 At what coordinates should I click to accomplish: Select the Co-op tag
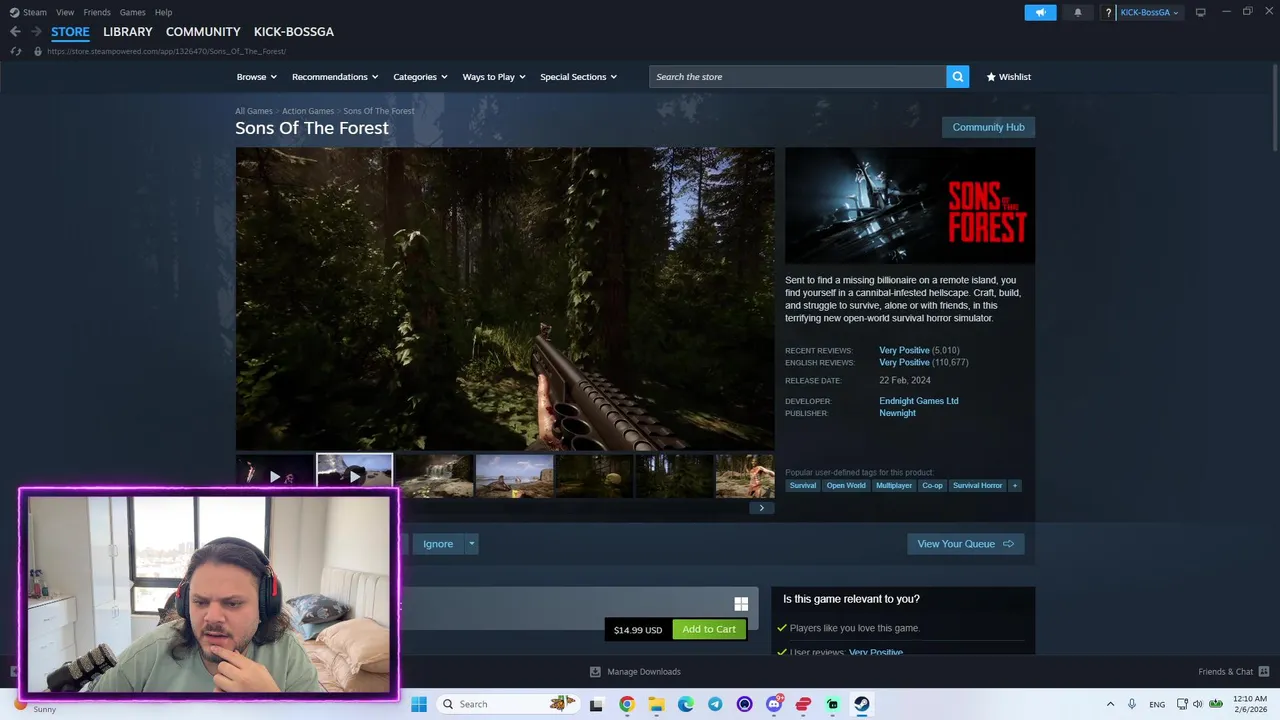pyautogui.click(x=932, y=486)
